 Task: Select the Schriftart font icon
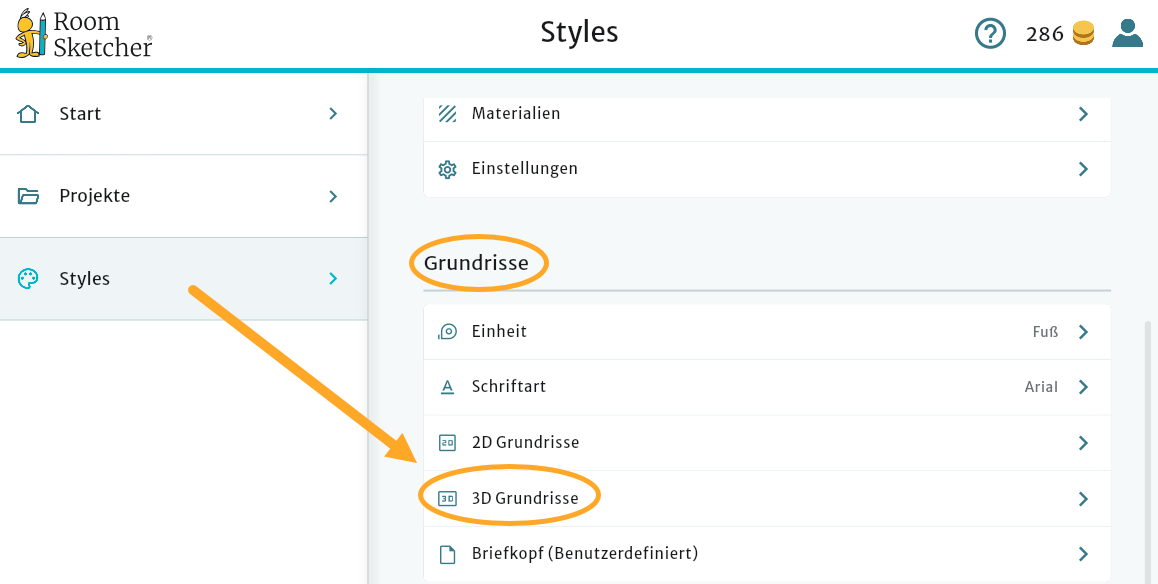447,387
